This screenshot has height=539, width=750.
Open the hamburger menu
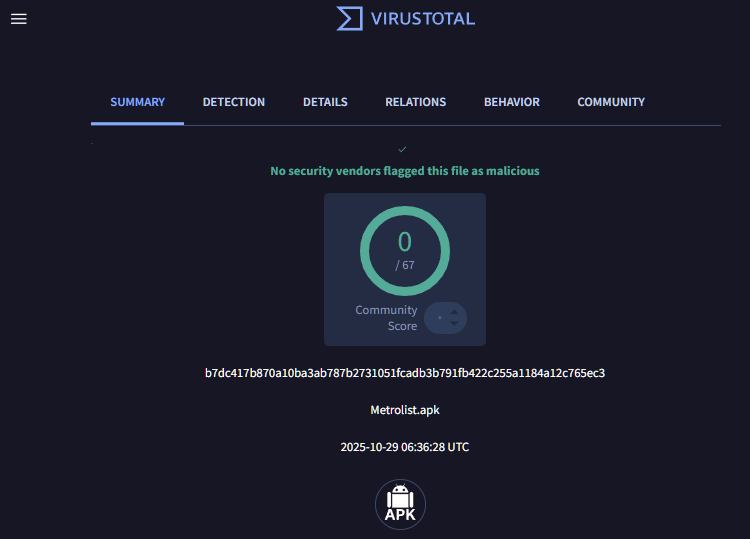tap(18, 19)
